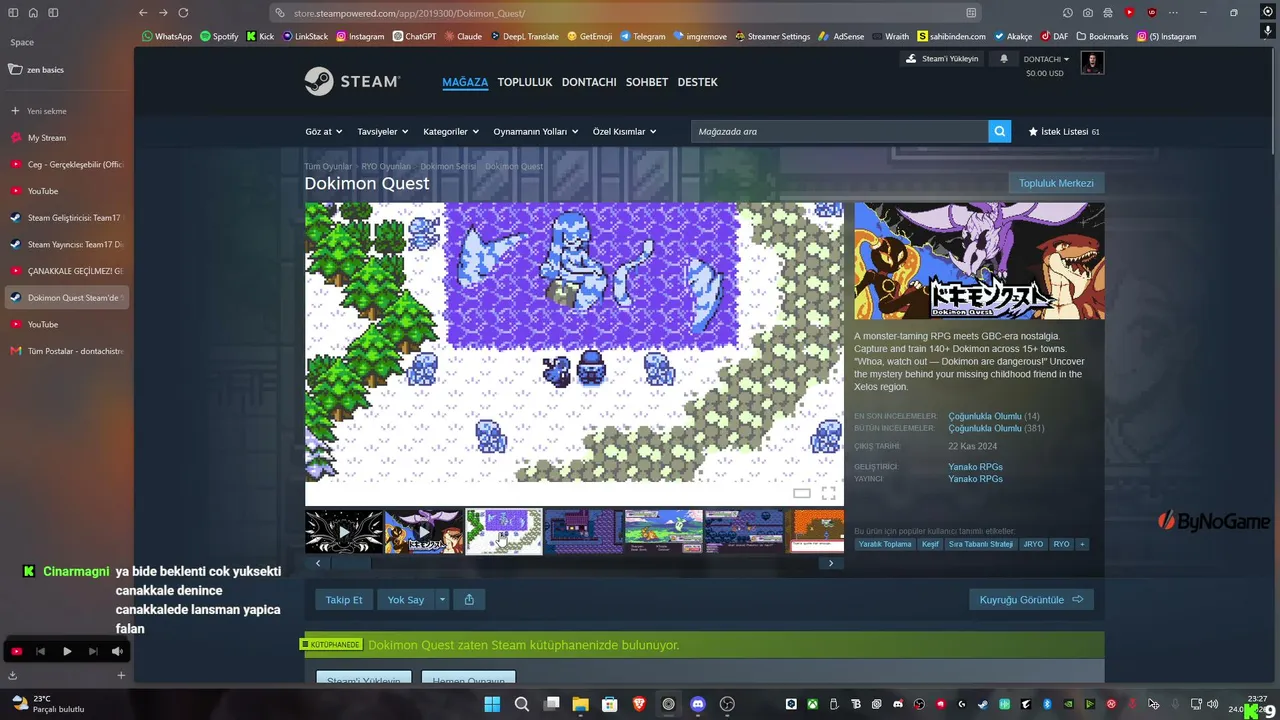The height and width of the screenshot is (720, 1280).
Task: Open the Topluluk Merkezi button
Action: [1056, 183]
